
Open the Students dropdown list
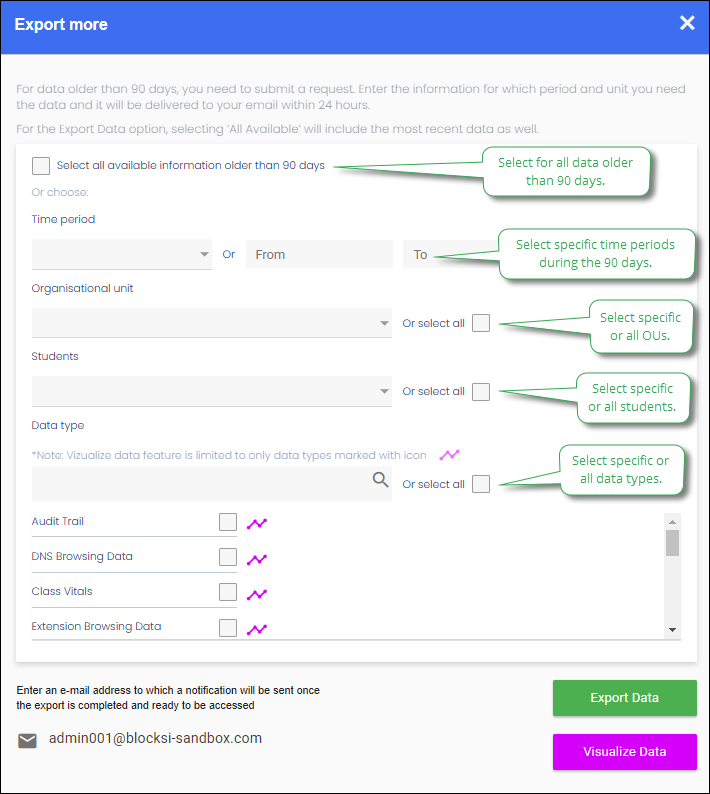point(212,391)
